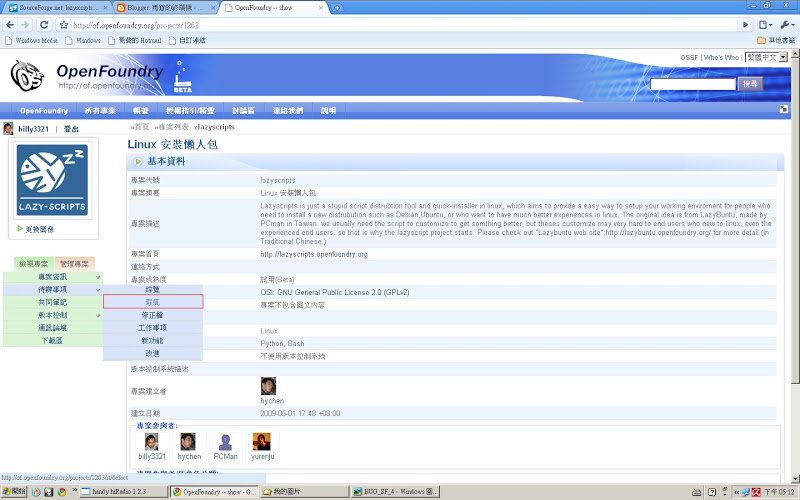Click the green play icon beside 基本資料

[138, 162]
